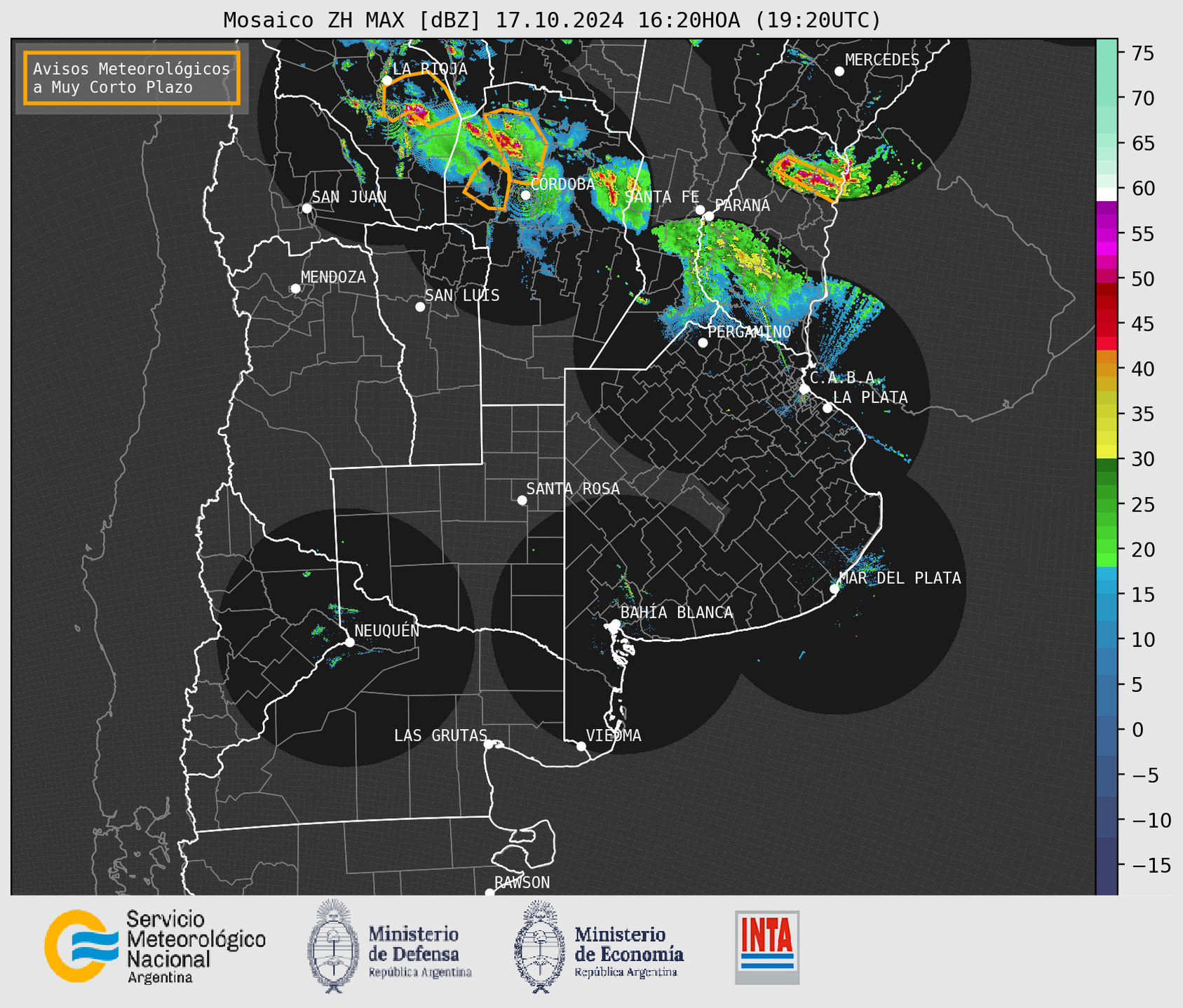Screen dimensions: 1183x1008
Task: Click the NEUQUÉN city dot
Action: [x=349, y=642]
